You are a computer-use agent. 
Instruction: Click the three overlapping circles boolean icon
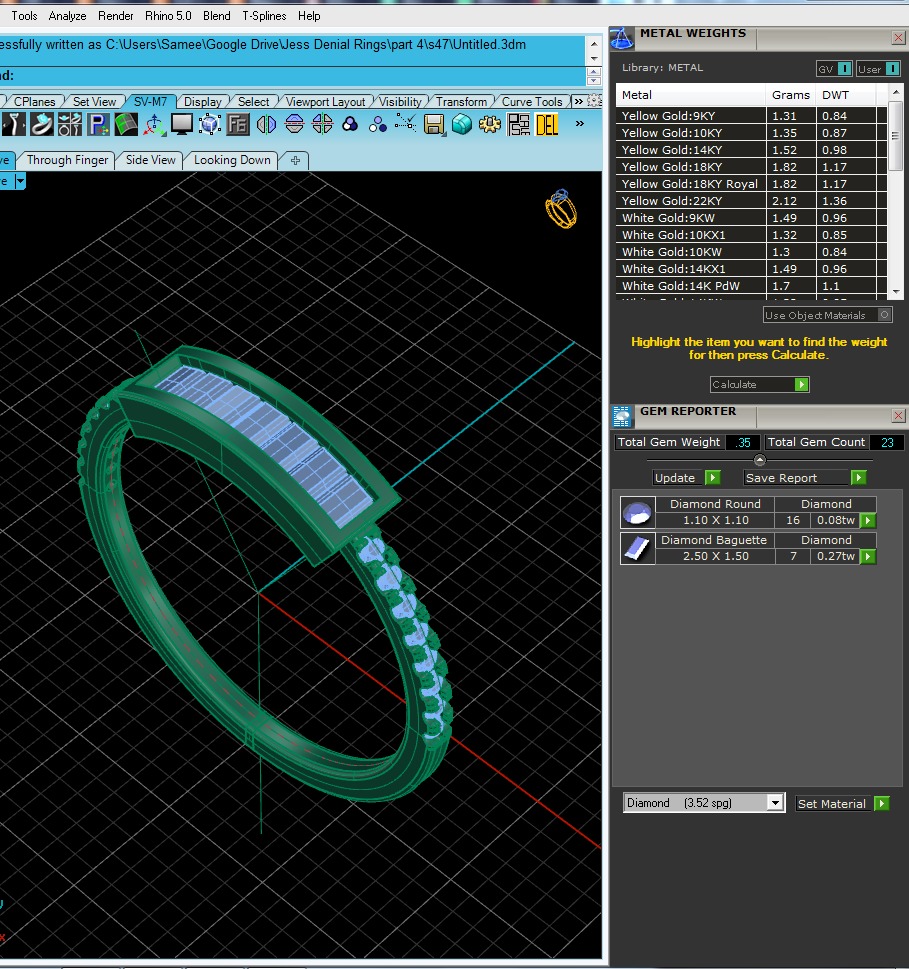click(350, 124)
